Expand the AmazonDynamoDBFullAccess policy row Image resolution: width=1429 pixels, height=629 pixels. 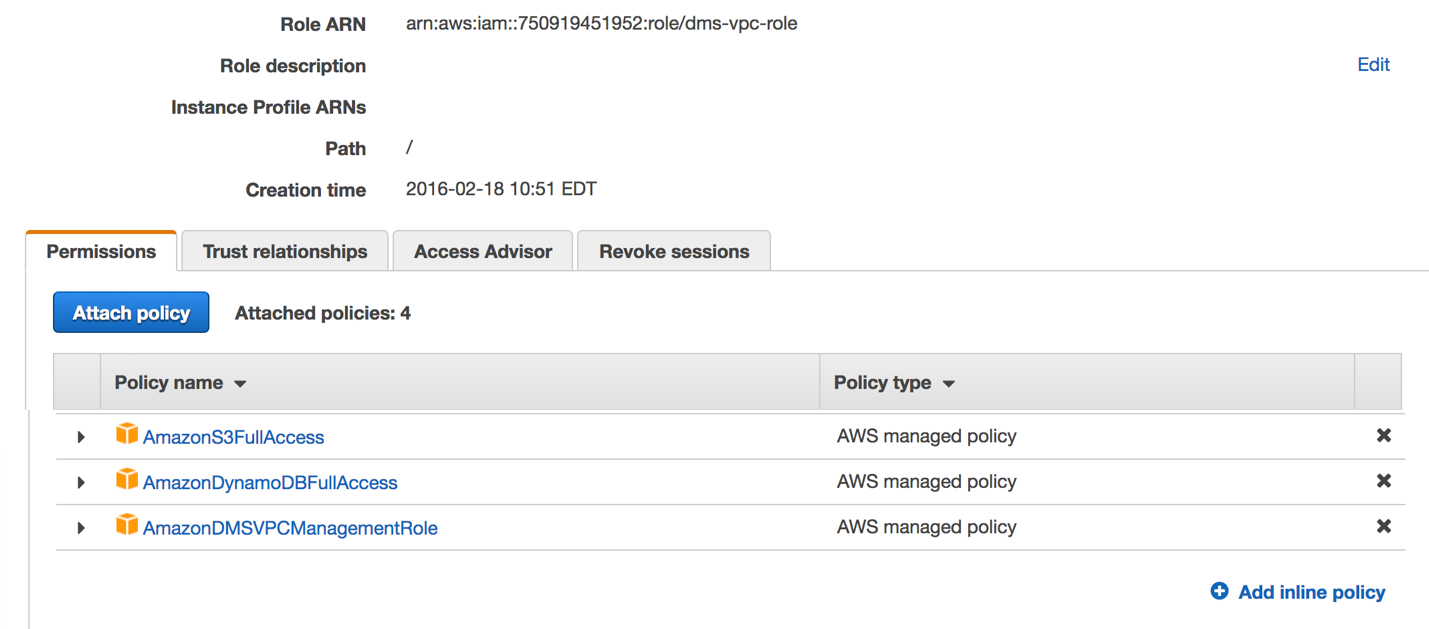(81, 483)
